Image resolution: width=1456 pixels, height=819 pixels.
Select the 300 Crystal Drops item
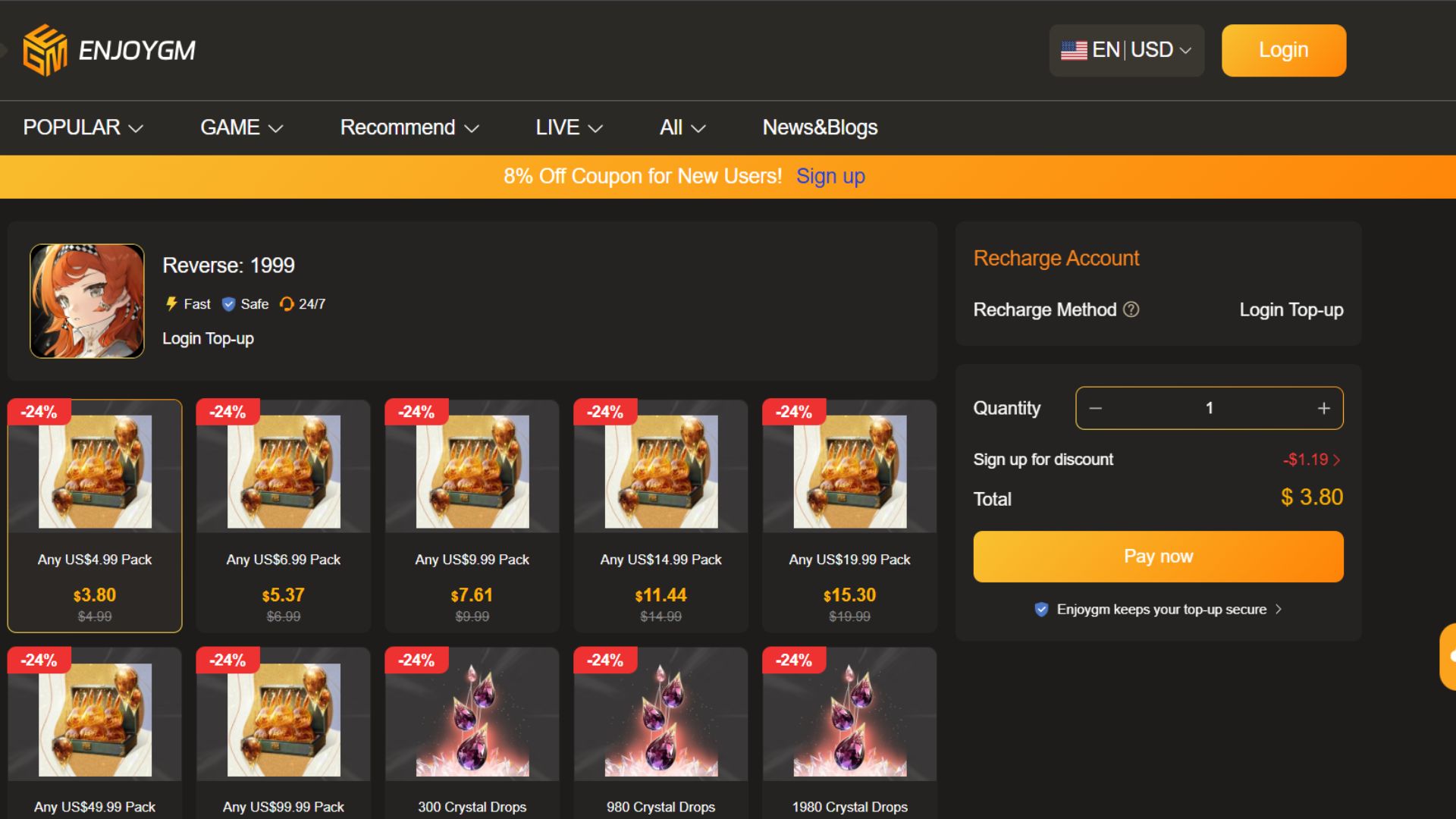point(472,732)
